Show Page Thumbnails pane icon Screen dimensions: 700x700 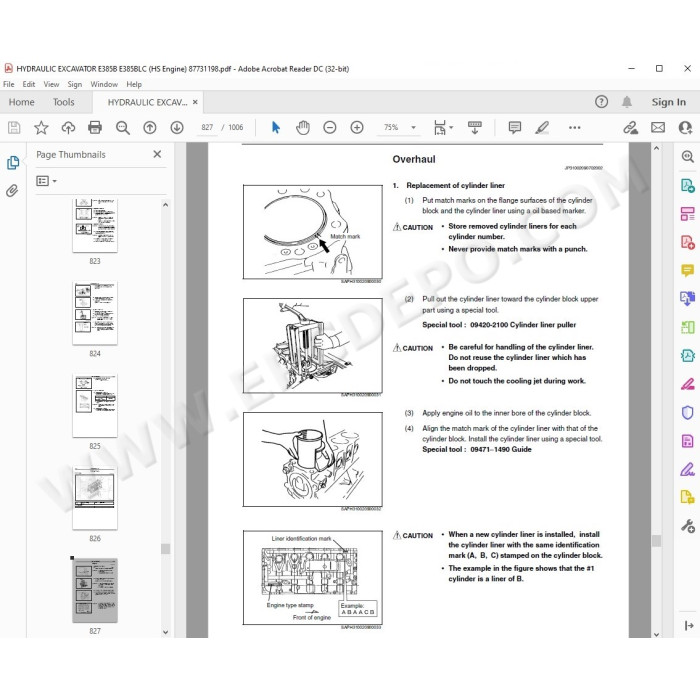13,162
